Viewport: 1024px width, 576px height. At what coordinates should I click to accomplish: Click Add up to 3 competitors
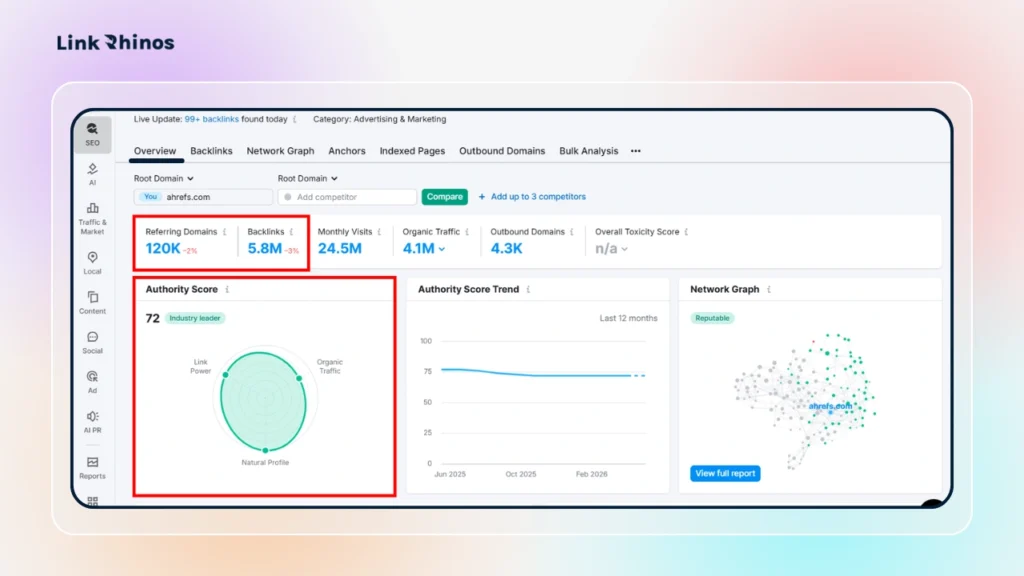[x=538, y=197]
